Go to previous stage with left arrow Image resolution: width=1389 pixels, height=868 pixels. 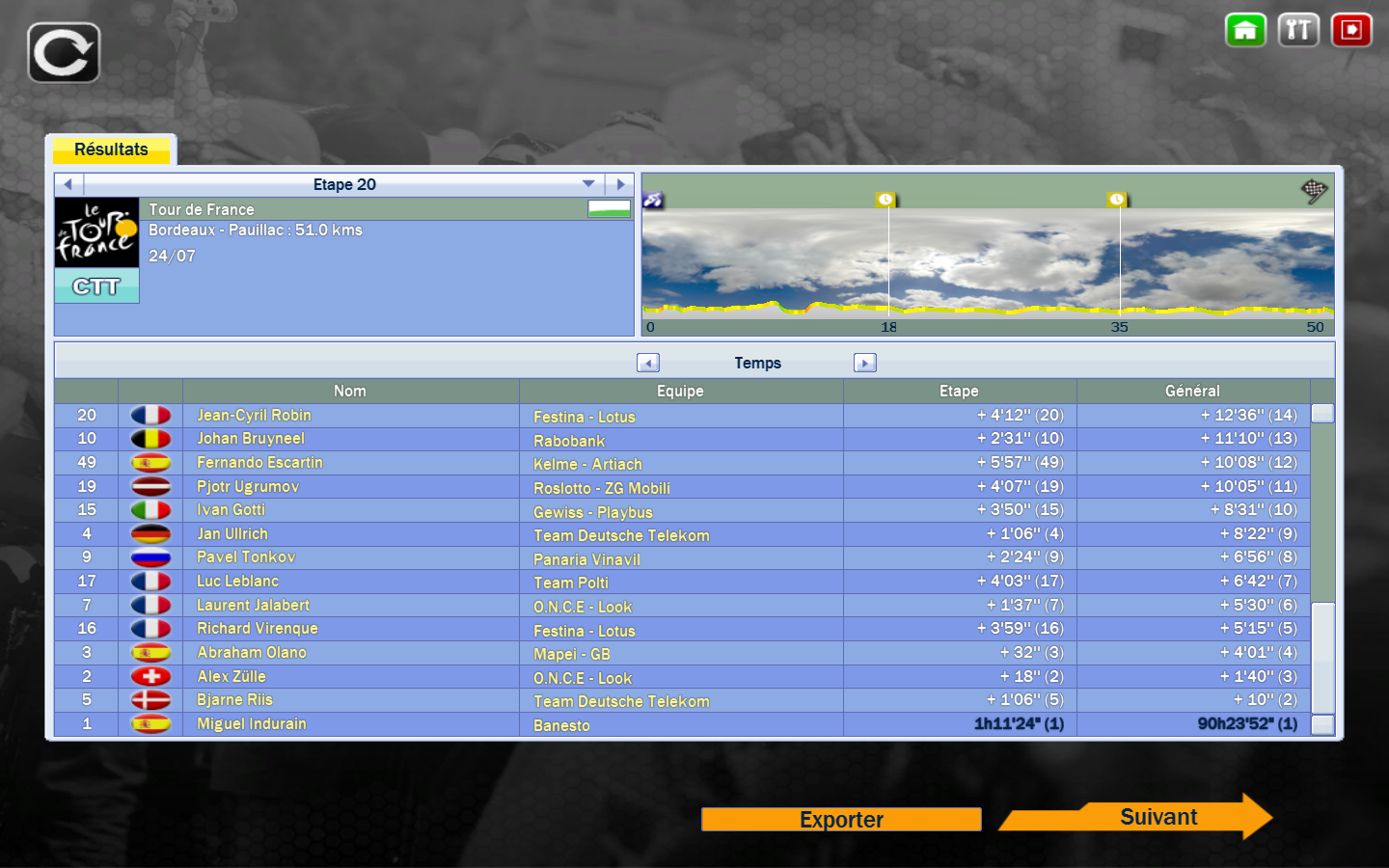click(68, 184)
